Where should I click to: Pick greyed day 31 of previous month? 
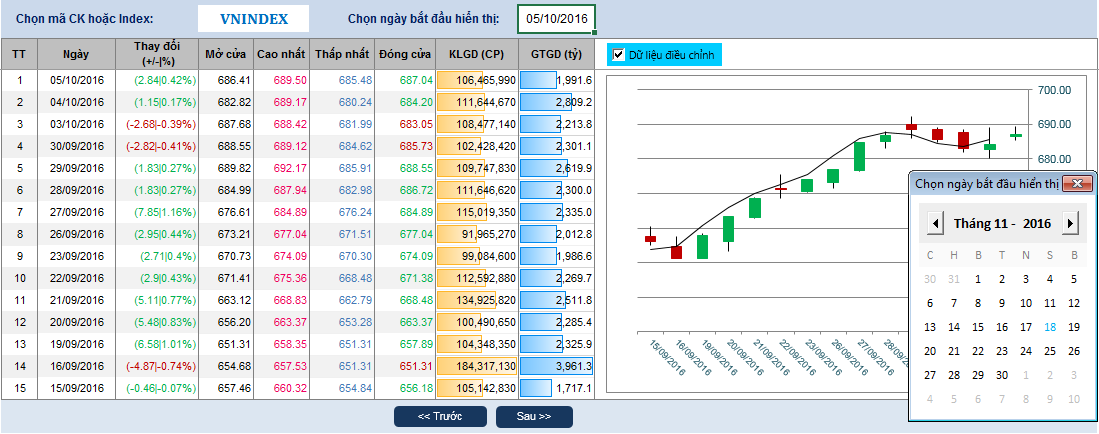[x=954, y=279]
